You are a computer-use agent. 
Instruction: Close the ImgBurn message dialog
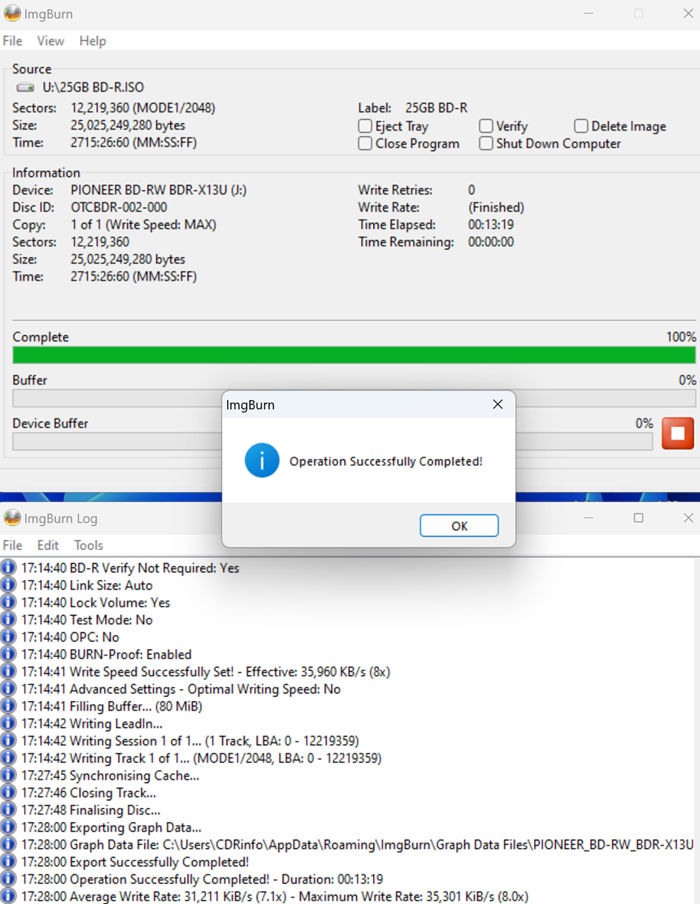click(498, 405)
